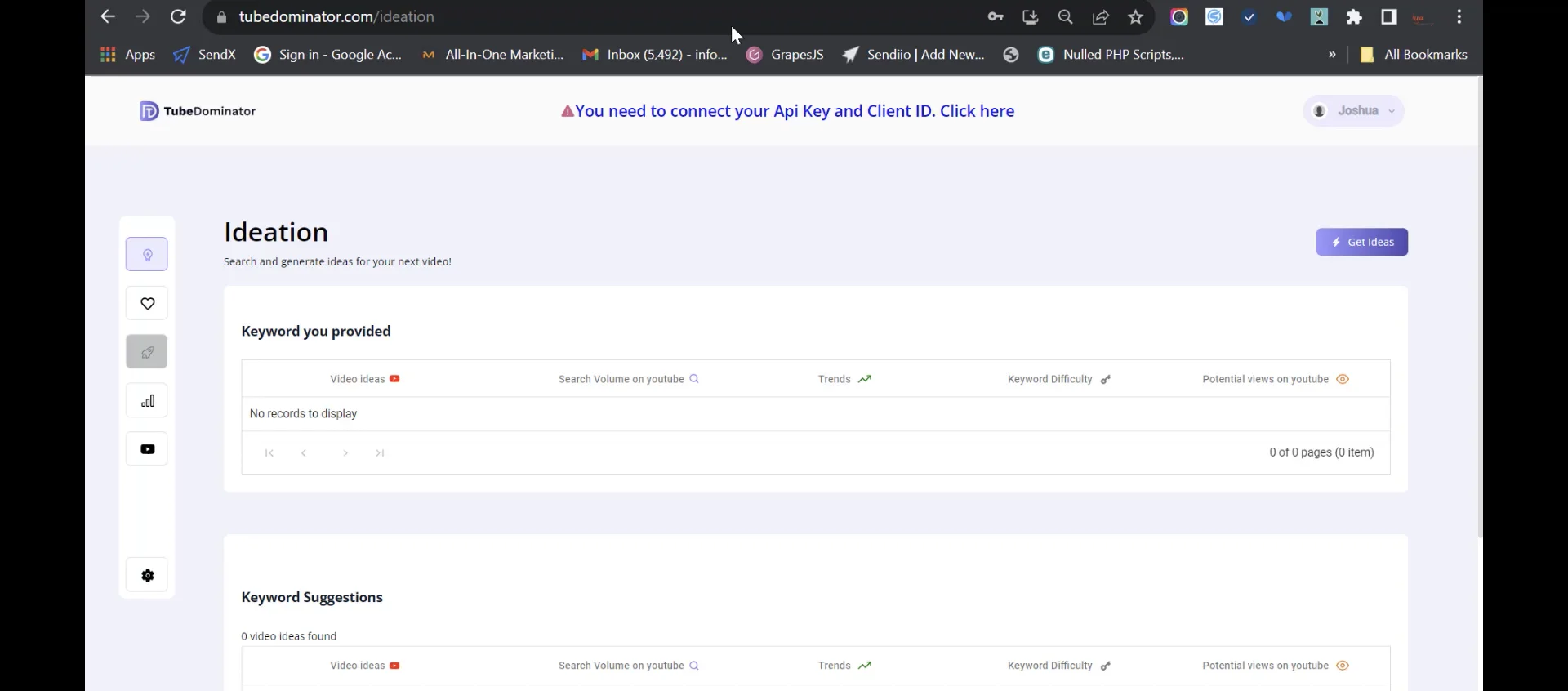
Task: Click the connect Api Key and Client ID link
Action: [787, 111]
